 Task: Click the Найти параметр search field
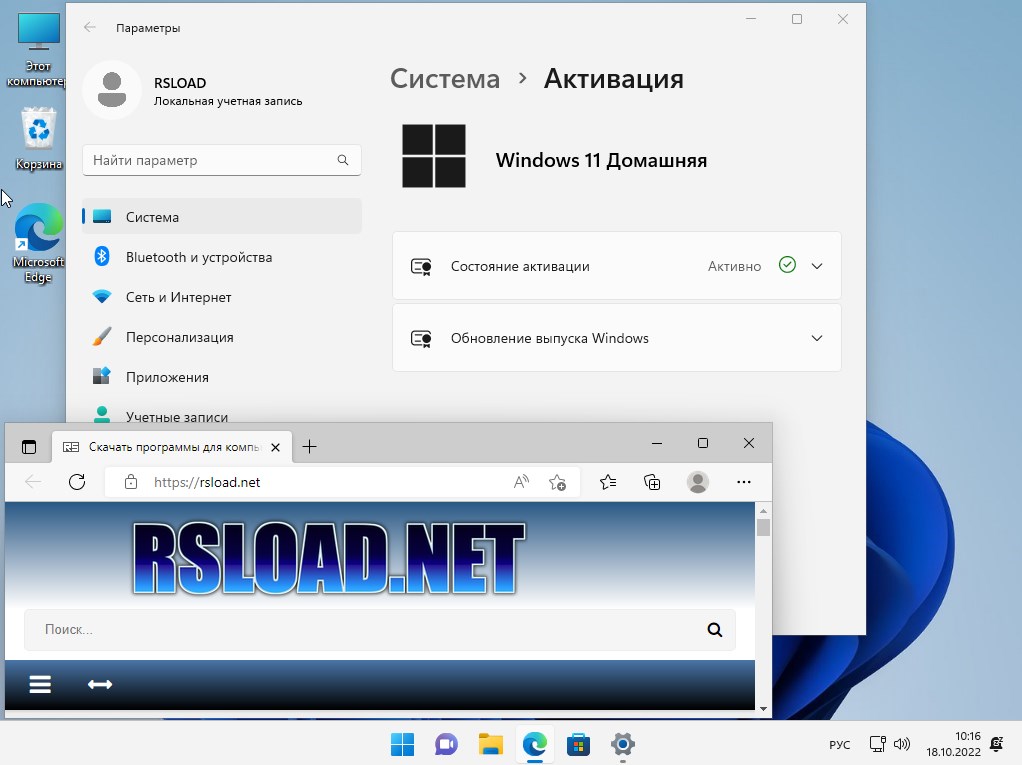click(x=222, y=160)
